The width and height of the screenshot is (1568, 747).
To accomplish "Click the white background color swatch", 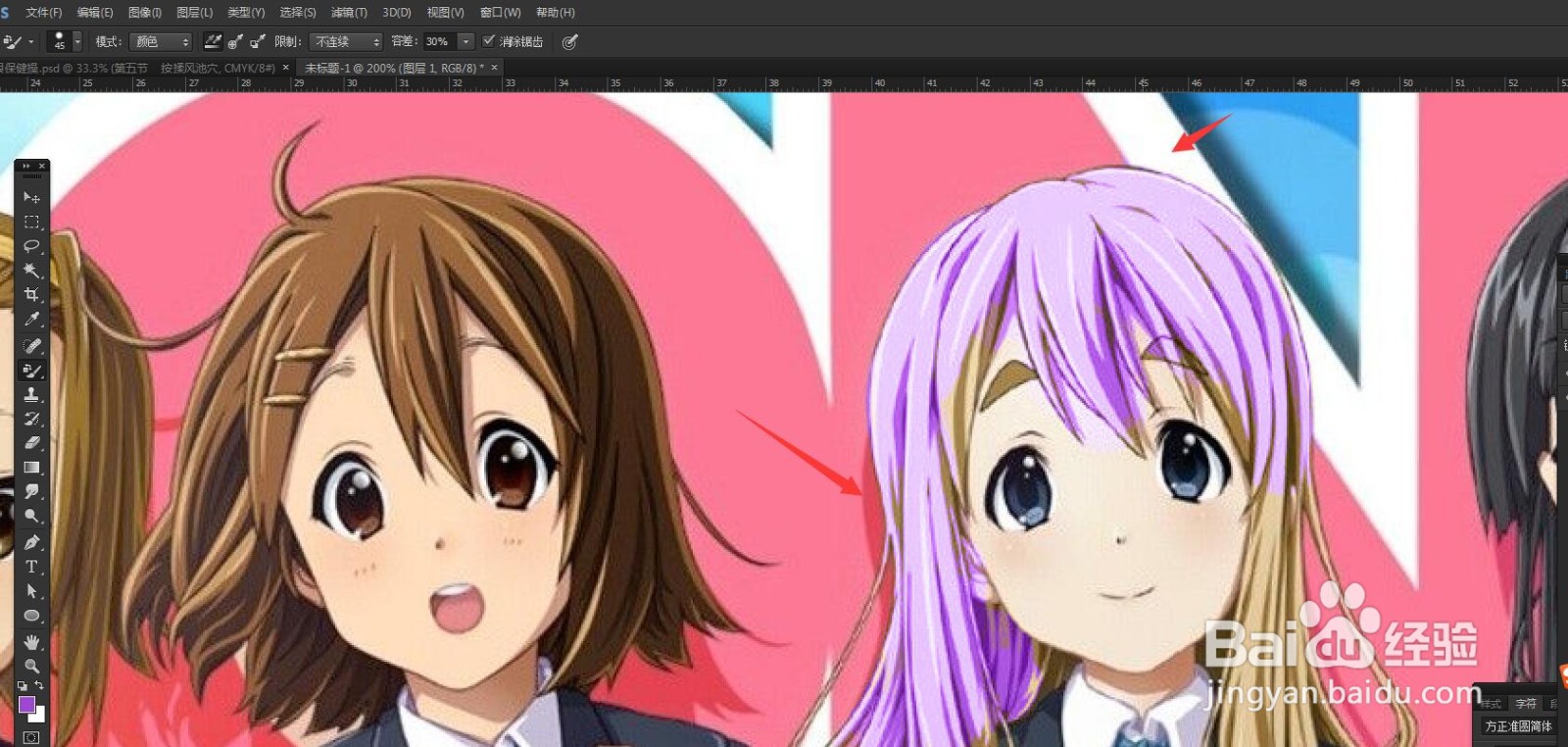I will pyautogui.click(x=39, y=716).
